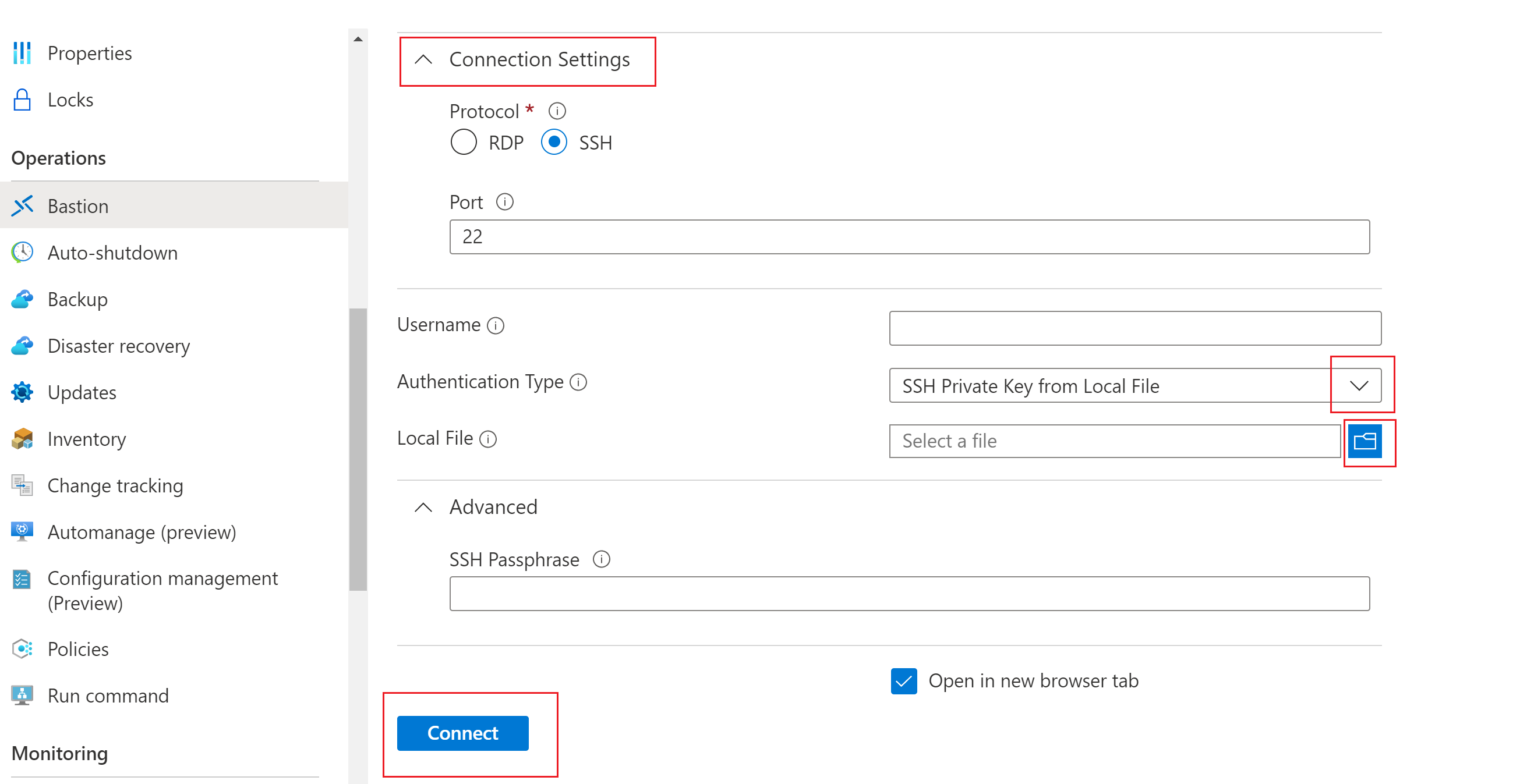Select the RDP protocol radio button

462,142
